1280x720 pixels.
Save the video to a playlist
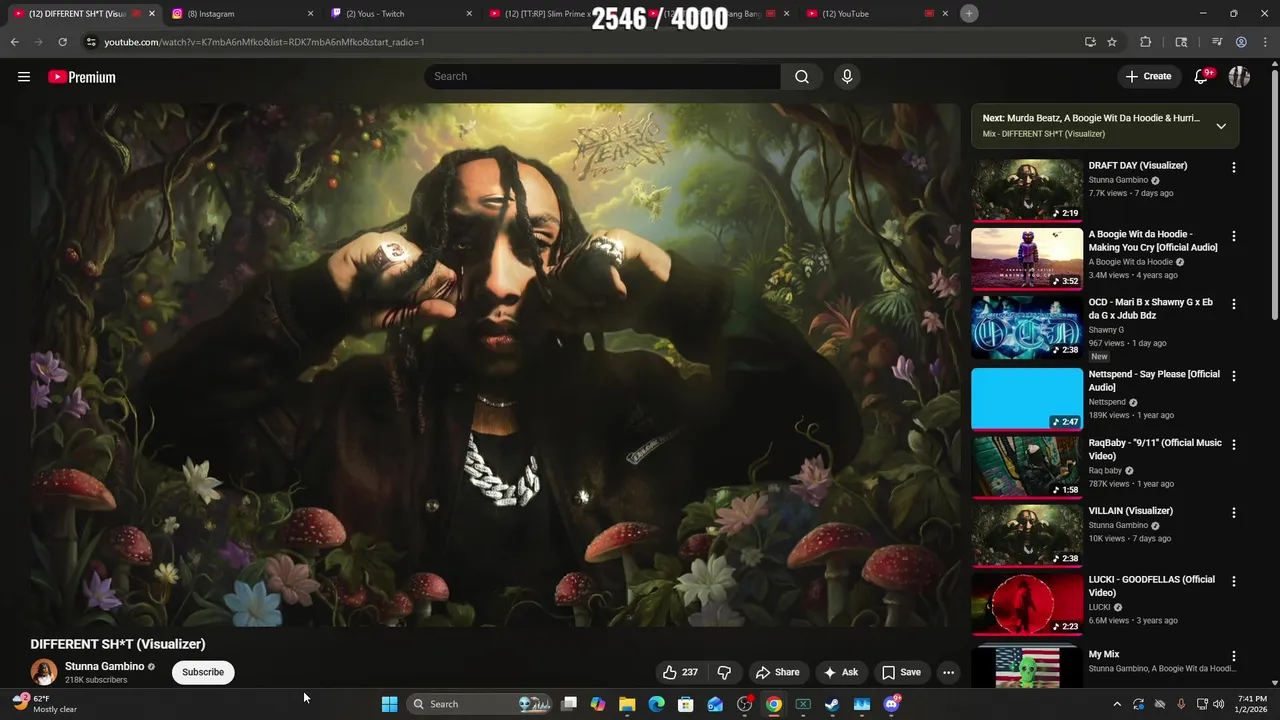tap(900, 672)
